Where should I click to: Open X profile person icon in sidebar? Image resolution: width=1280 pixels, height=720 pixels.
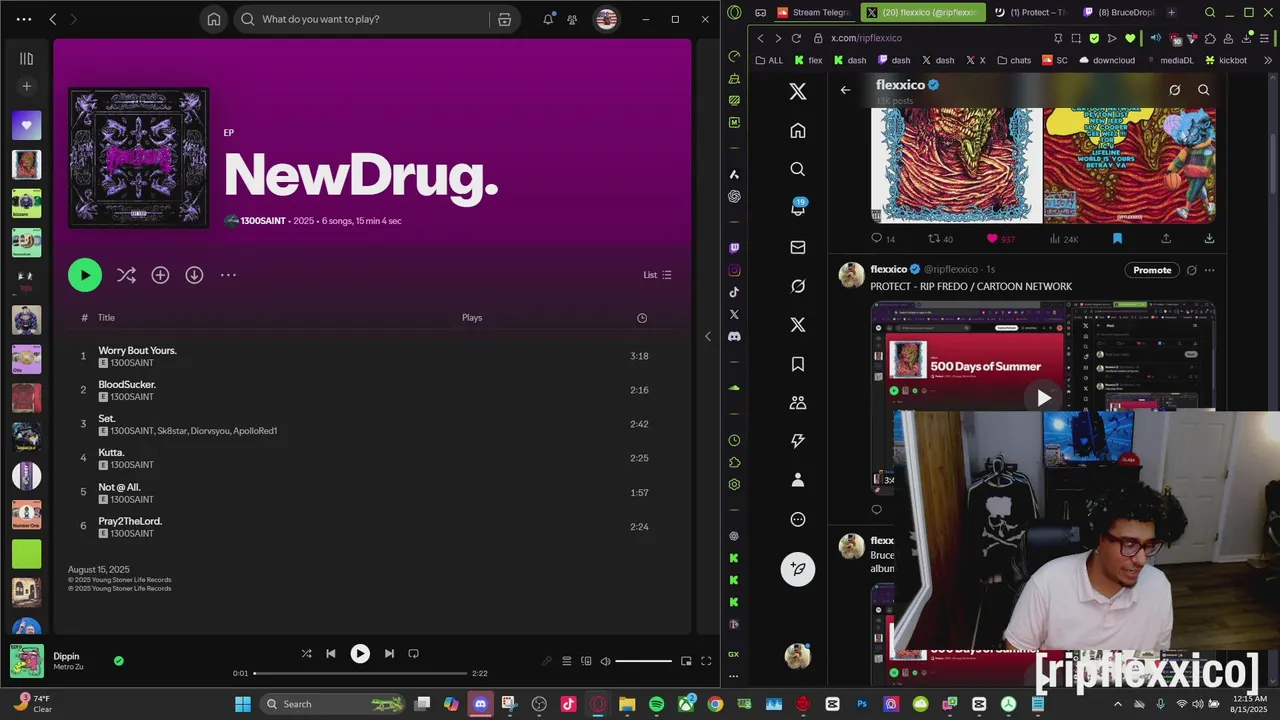(797, 480)
